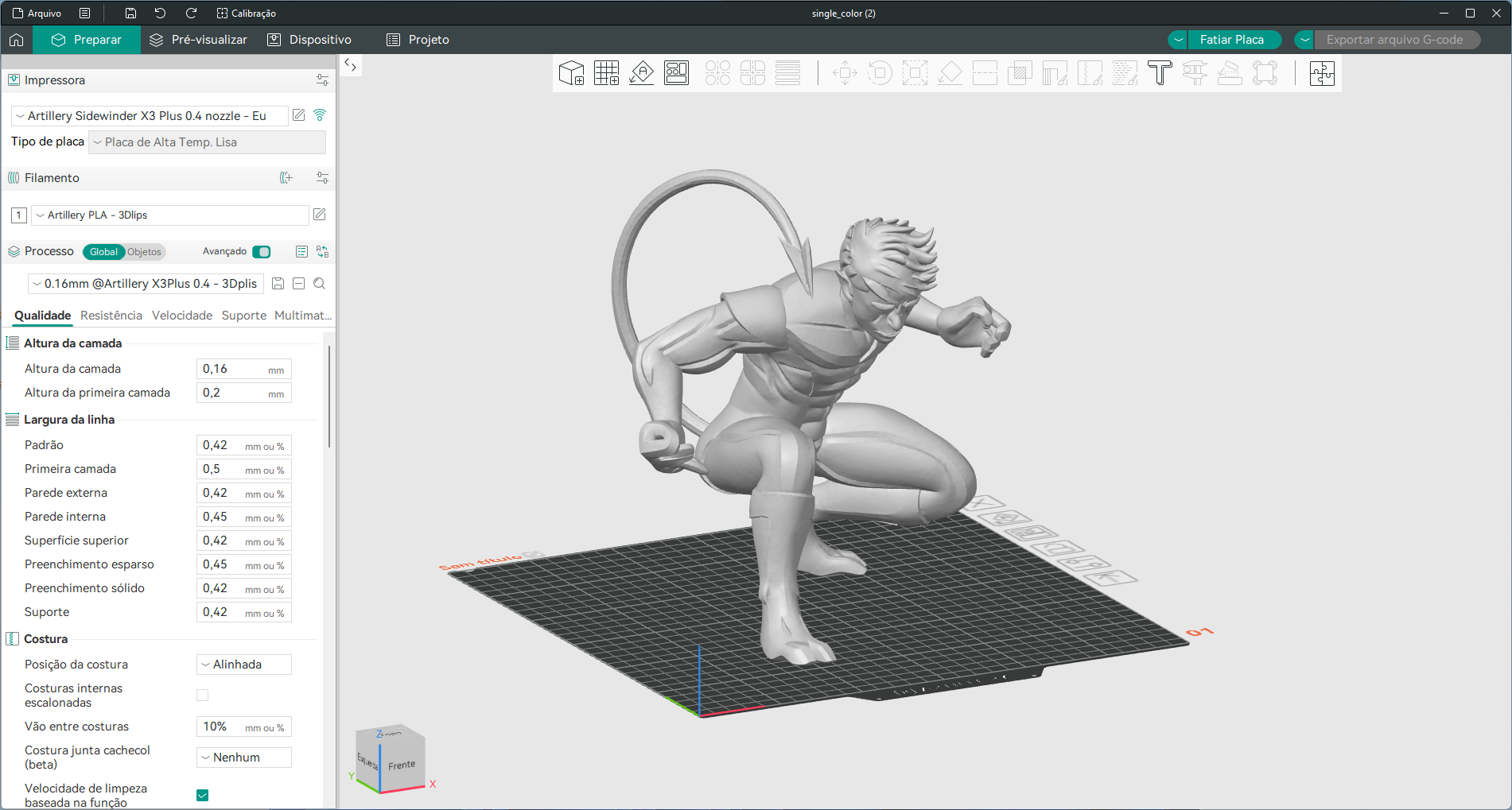1512x810 pixels.
Task: Open the Assembly view puzzle icon
Action: pos(1322,73)
